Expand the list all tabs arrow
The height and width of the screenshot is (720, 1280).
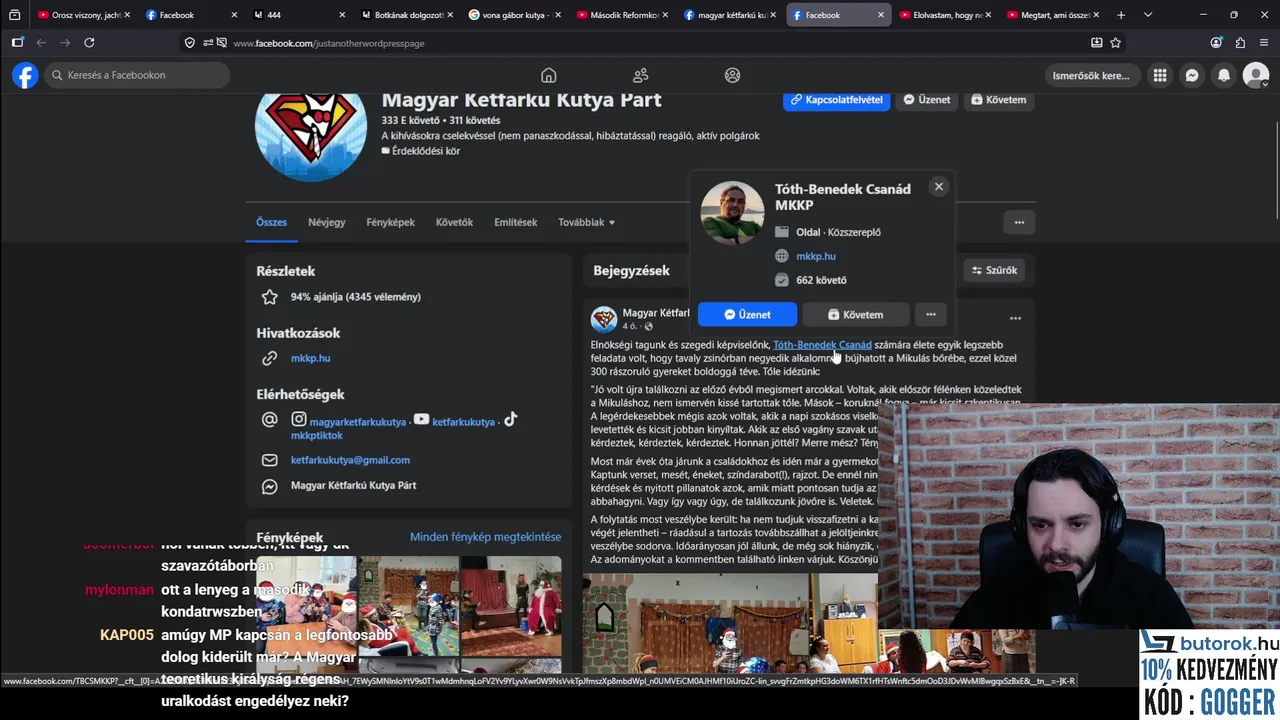1147,15
